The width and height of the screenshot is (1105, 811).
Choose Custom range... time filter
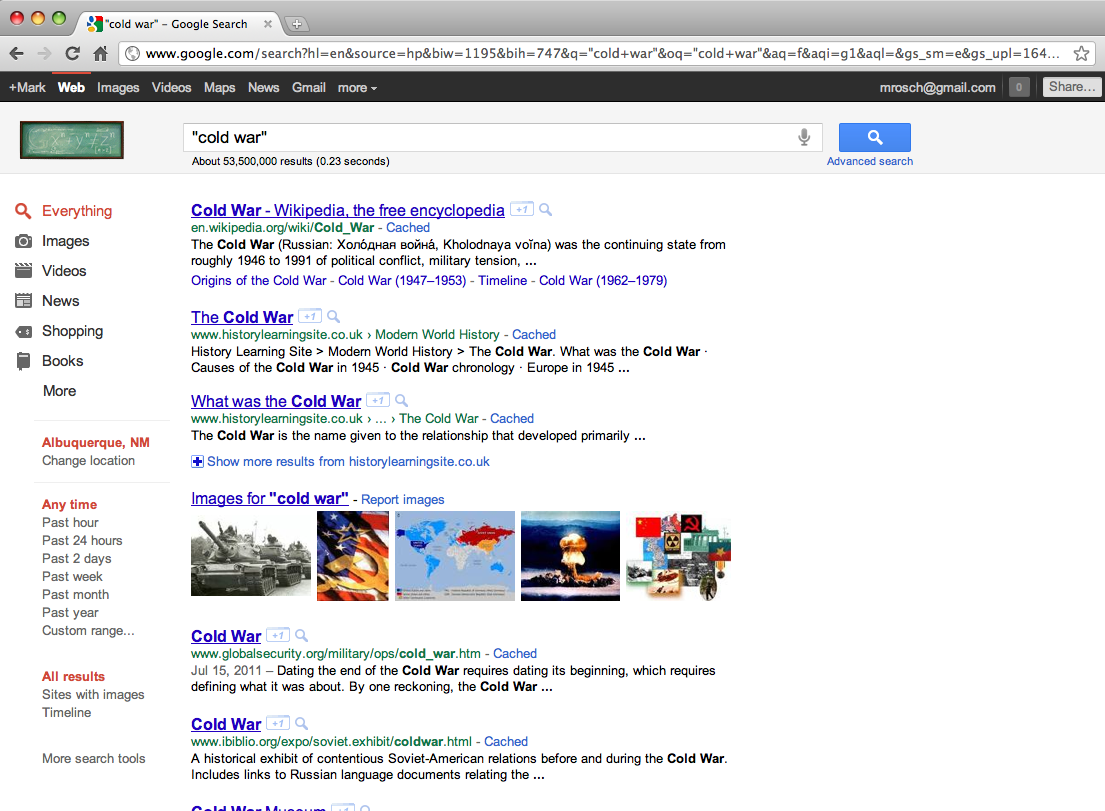pyautogui.click(x=87, y=631)
